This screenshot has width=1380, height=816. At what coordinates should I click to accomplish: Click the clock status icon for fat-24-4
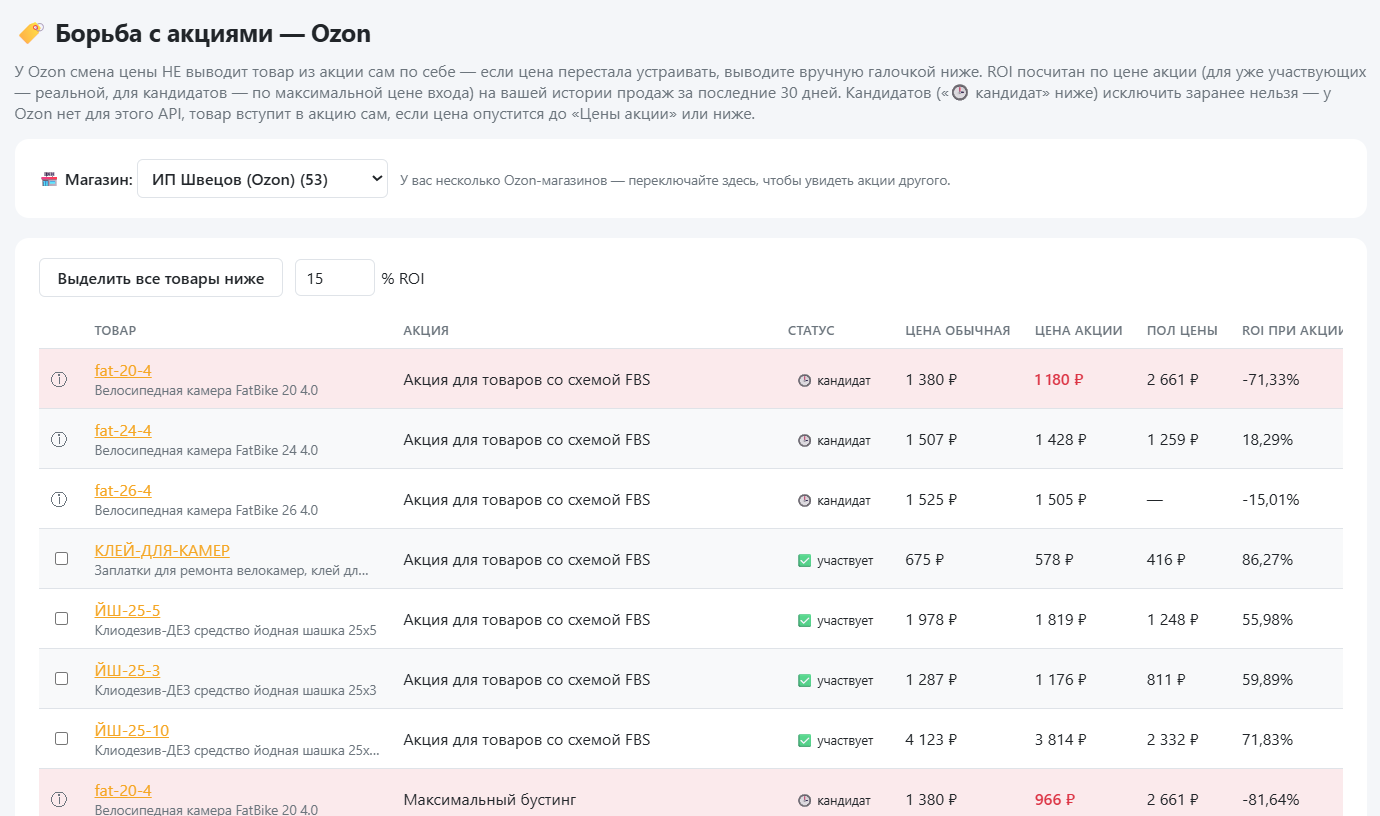click(x=805, y=440)
